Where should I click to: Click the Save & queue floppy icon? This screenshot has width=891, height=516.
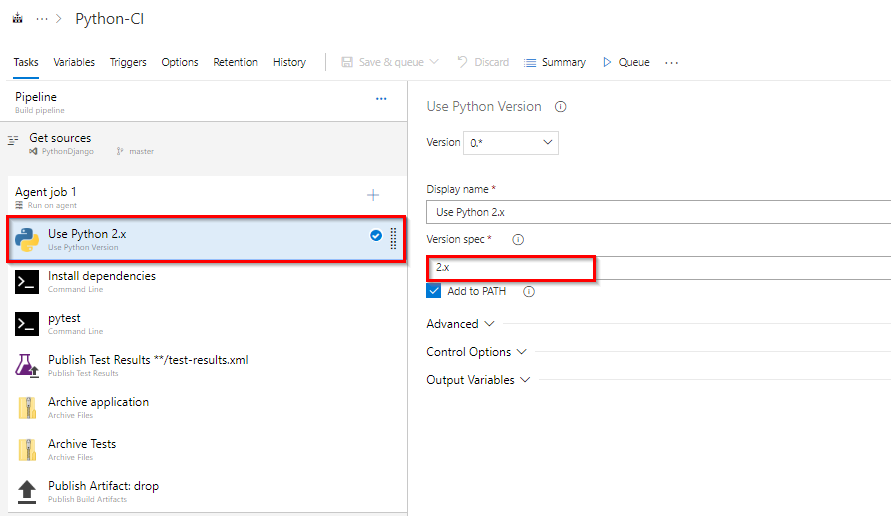pos(347,62)
